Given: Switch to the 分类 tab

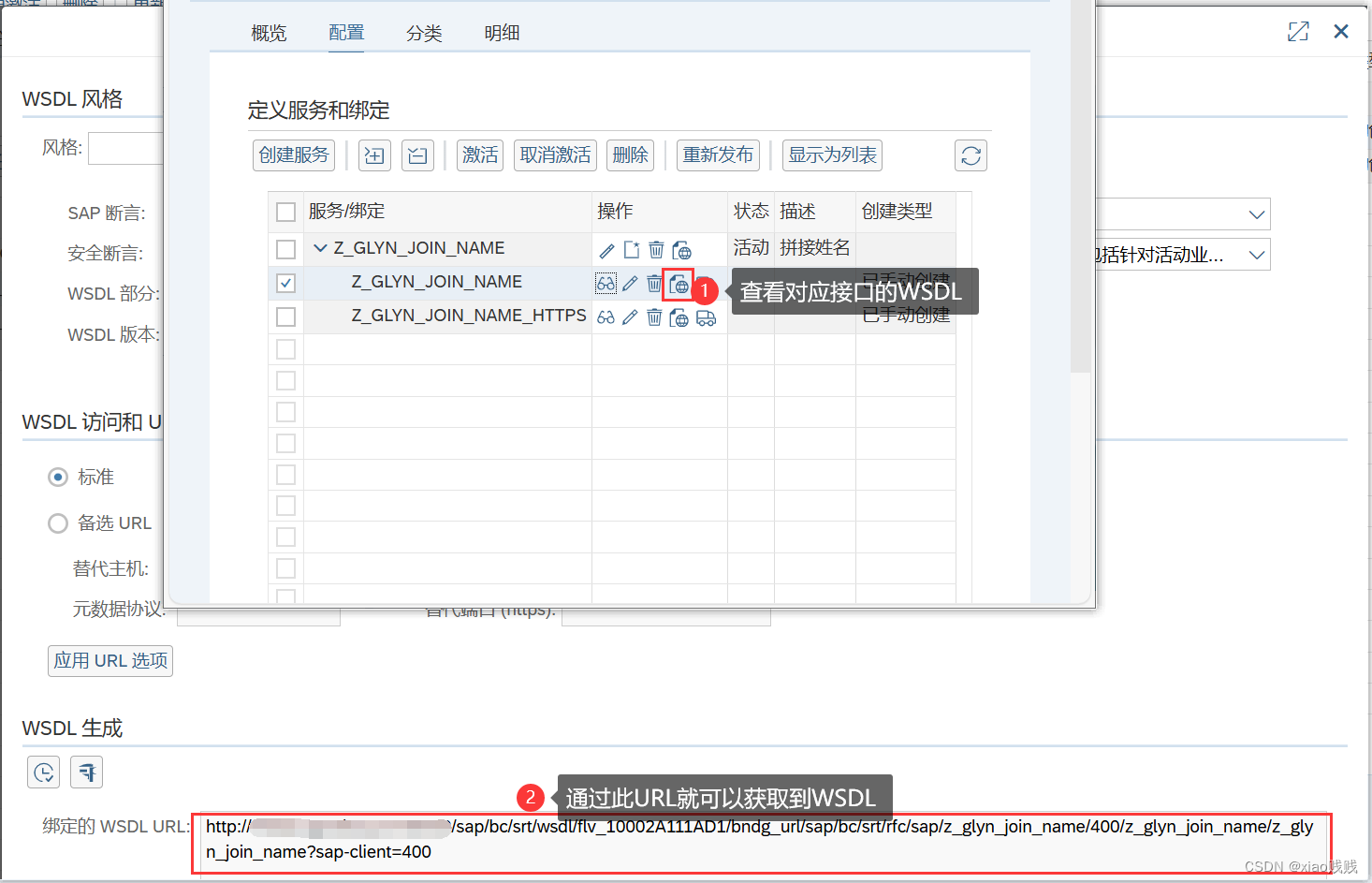Looking at the screenshot, I should [424, 33].
